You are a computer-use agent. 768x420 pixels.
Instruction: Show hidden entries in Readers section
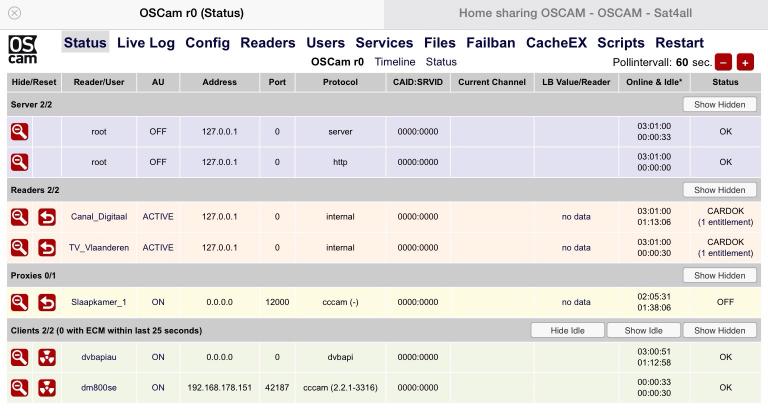coord(720,190)
